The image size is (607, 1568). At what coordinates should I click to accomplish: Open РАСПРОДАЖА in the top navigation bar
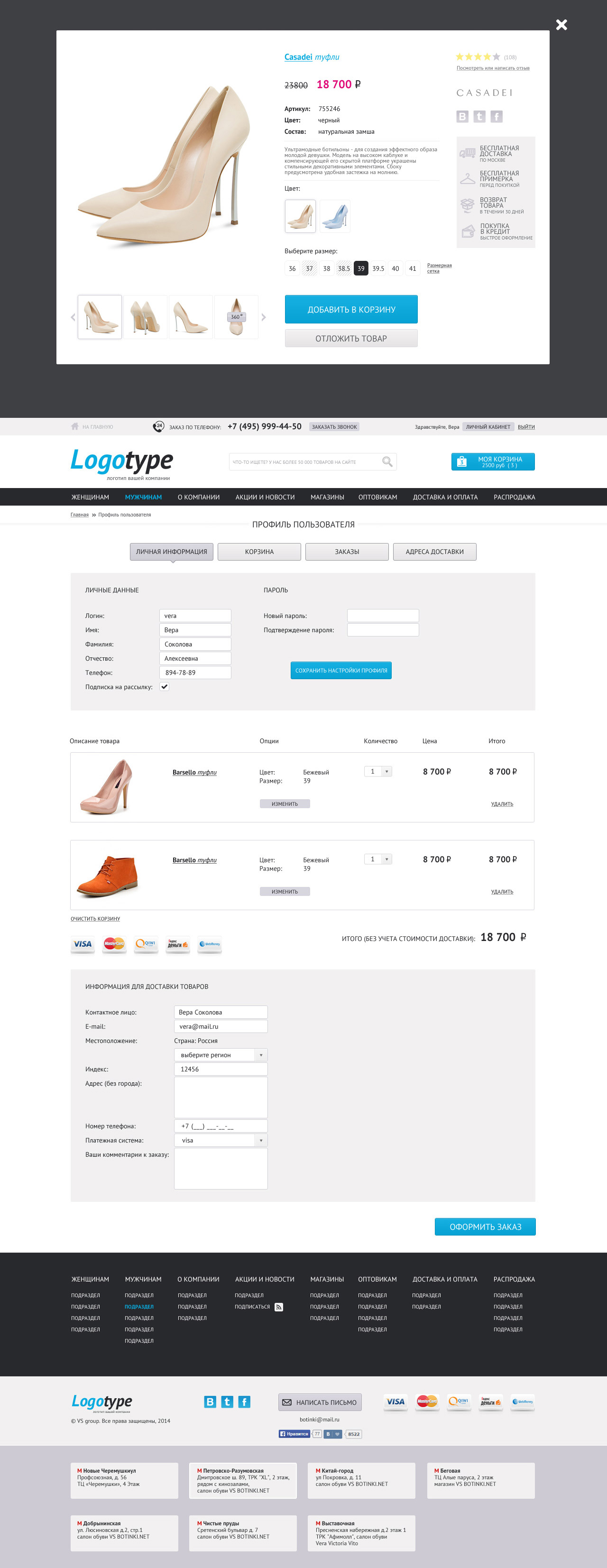[x=515, y=498]
